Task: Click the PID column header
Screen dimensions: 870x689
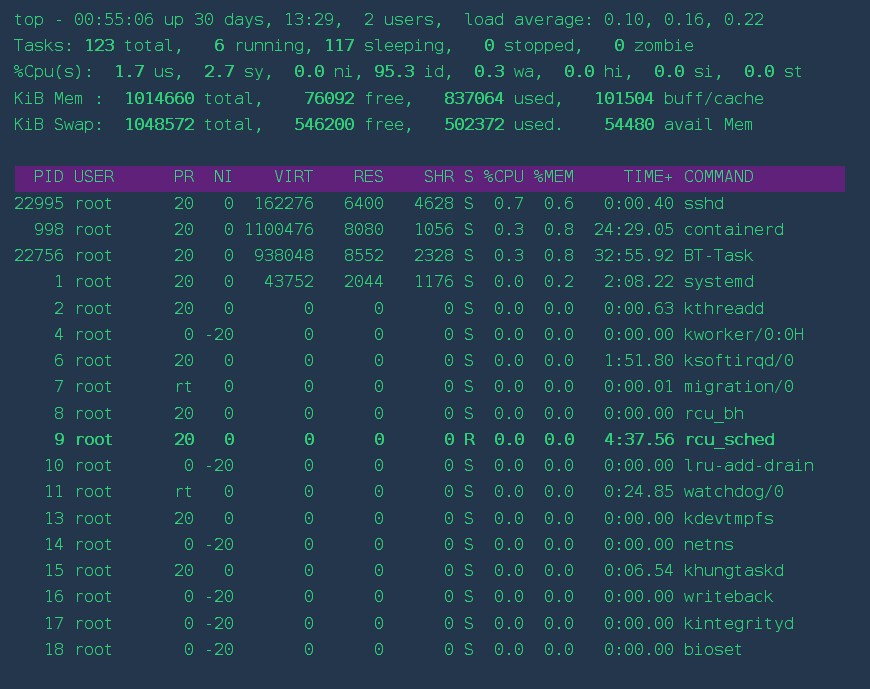Action: pos(48,177)
